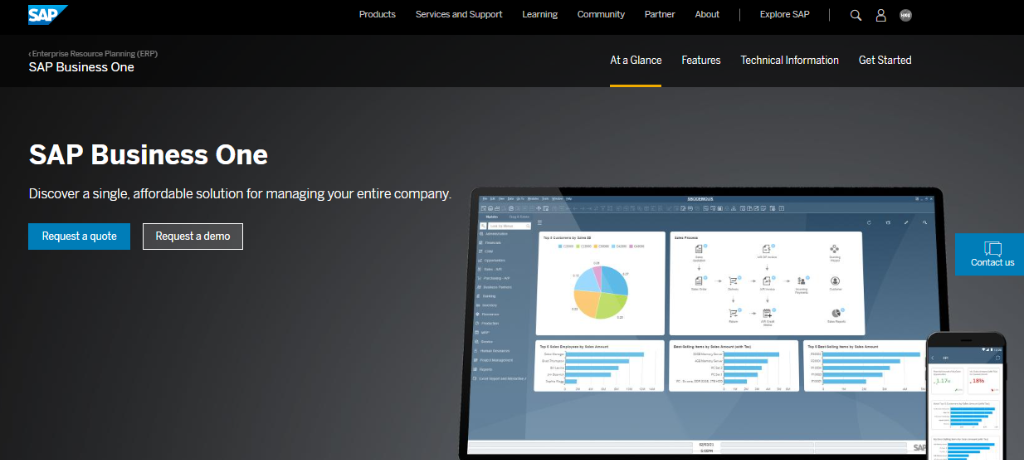1024x460 pixels.
Task: Click the 'Discover a single, affordable solution' tagline
Action: click(x=240, y=194)
